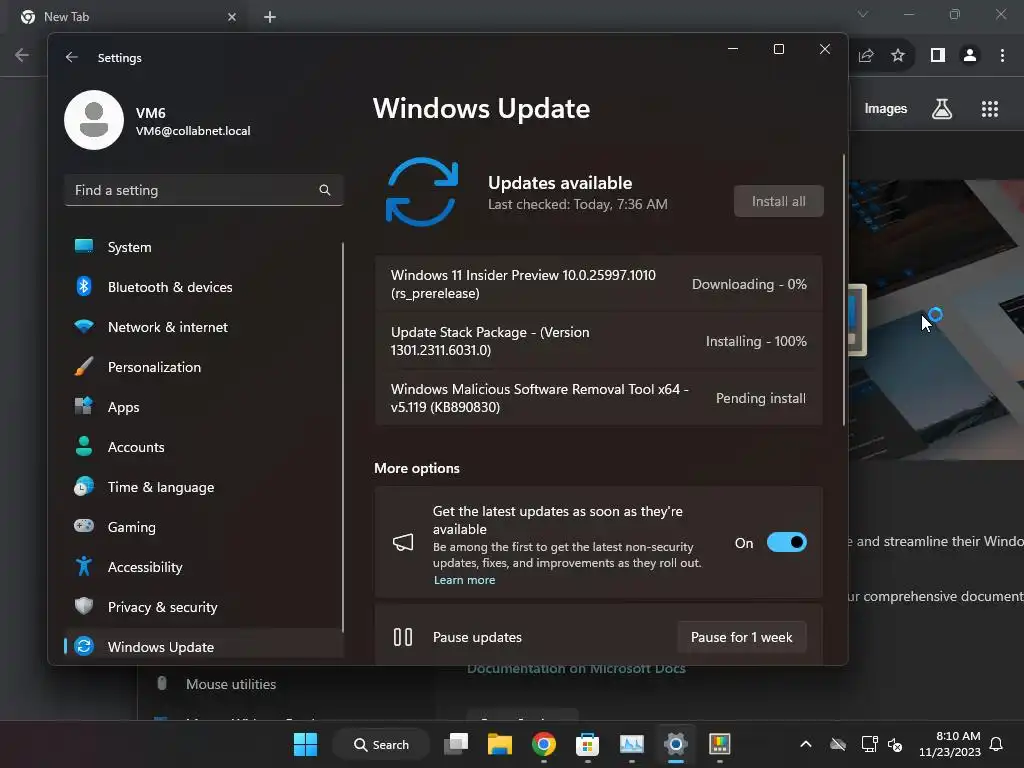Click Pause for 1 week button
Viewport: 1024px width, 768px height.
[x=741, y=637]
